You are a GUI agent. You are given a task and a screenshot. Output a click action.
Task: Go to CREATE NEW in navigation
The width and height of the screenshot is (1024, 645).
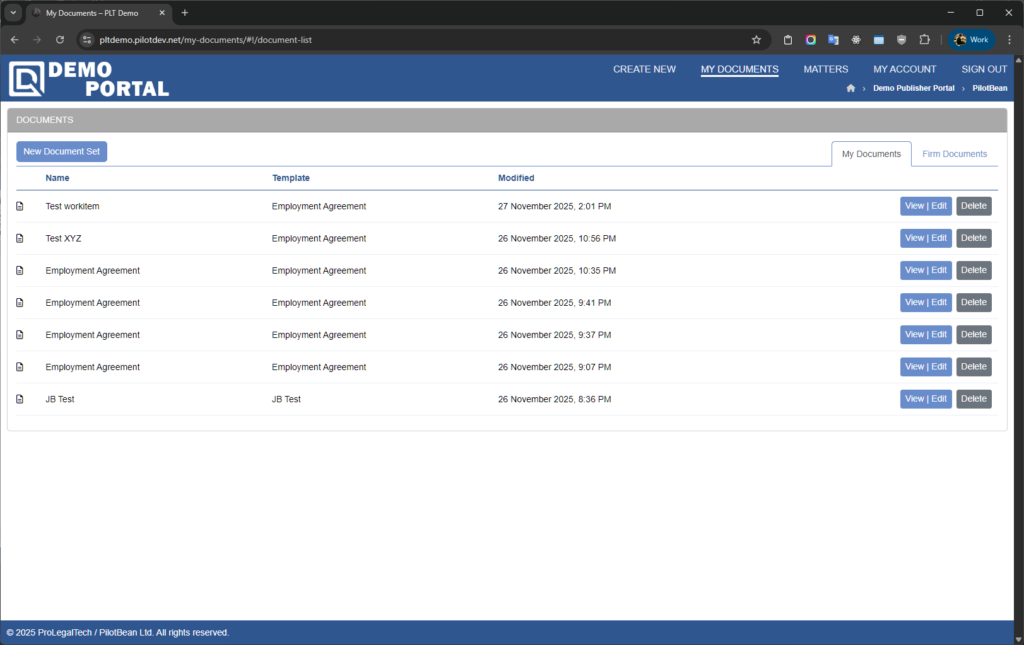click(x=644, y=69)
